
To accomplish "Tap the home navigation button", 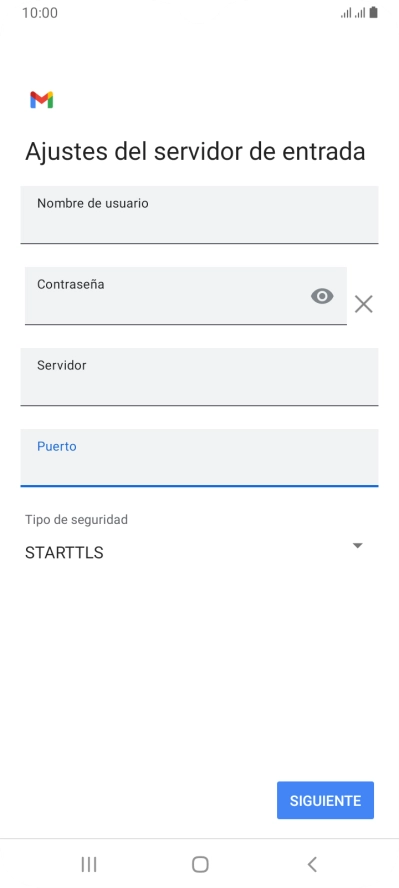I will pyautogui.click(x=200, y=864).
